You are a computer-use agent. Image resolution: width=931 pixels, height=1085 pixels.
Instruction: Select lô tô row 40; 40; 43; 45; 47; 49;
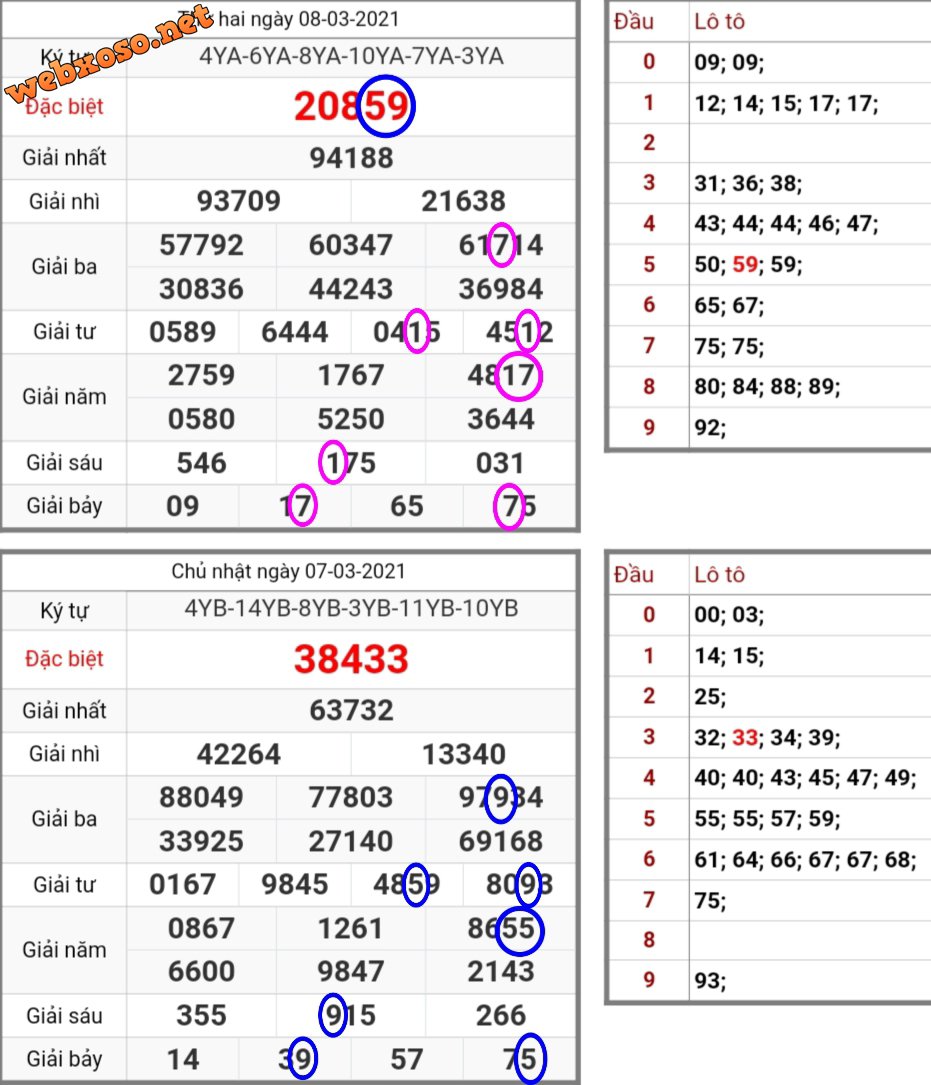(806, 778)
